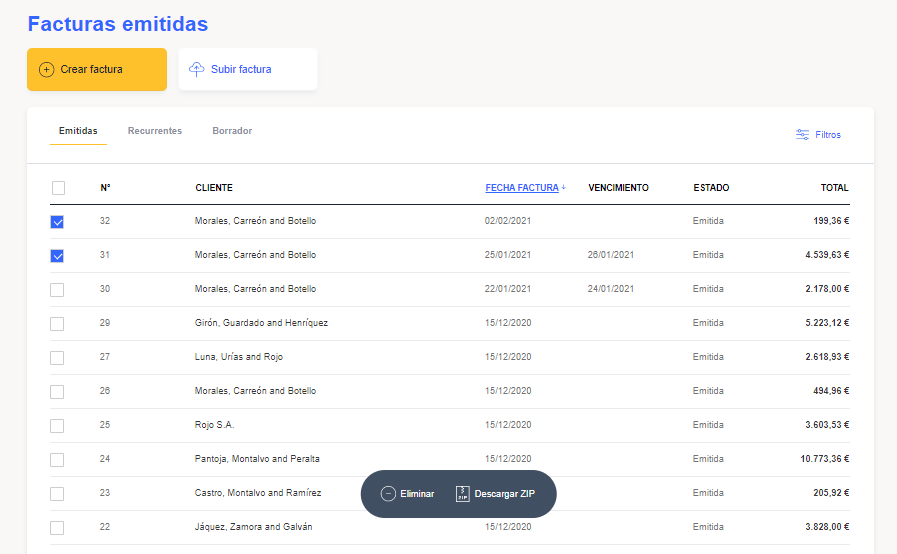Click the total 3.828,00 €
This screenshot has width=897, height=554.
coord(827,527)
